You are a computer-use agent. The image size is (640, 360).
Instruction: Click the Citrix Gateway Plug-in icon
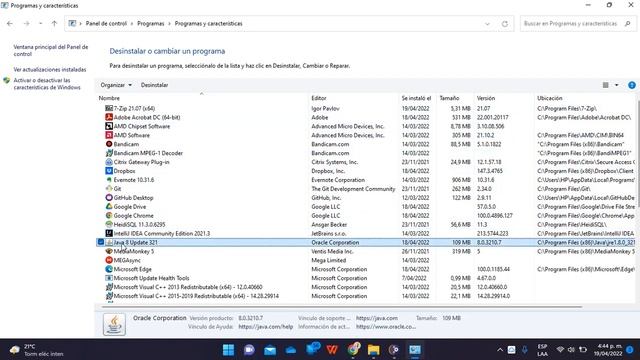point(109,162)
